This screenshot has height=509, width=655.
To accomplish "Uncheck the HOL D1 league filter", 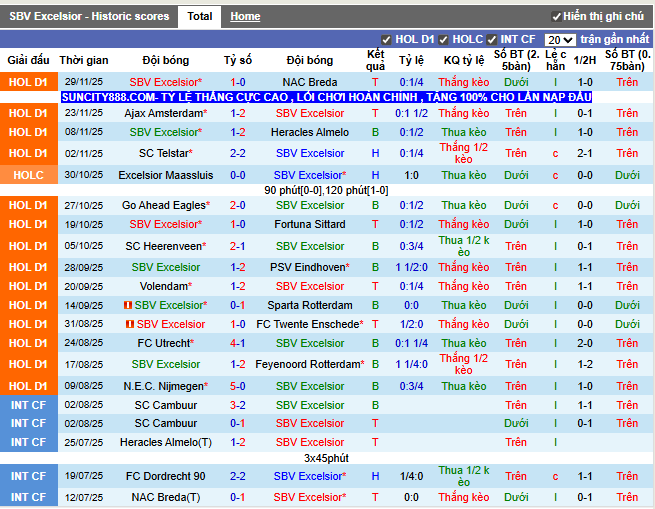I will [387, 40].
